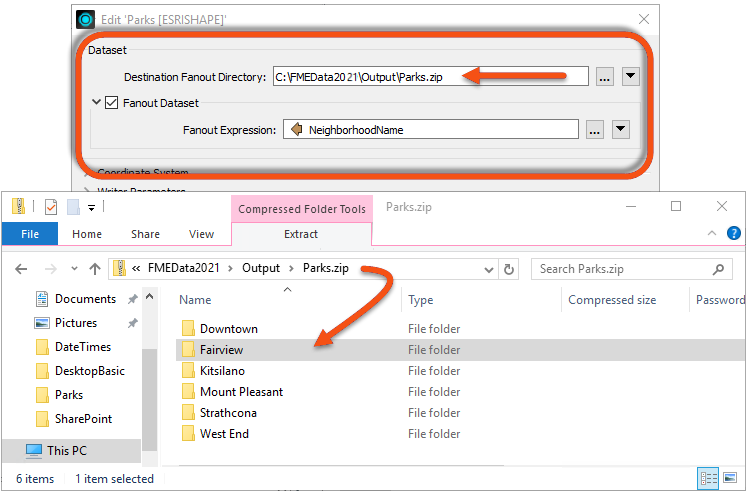Viewport: 746px width, 491px height.
Task: Click the Kitsilano folder icon
Action: point(188,370)
